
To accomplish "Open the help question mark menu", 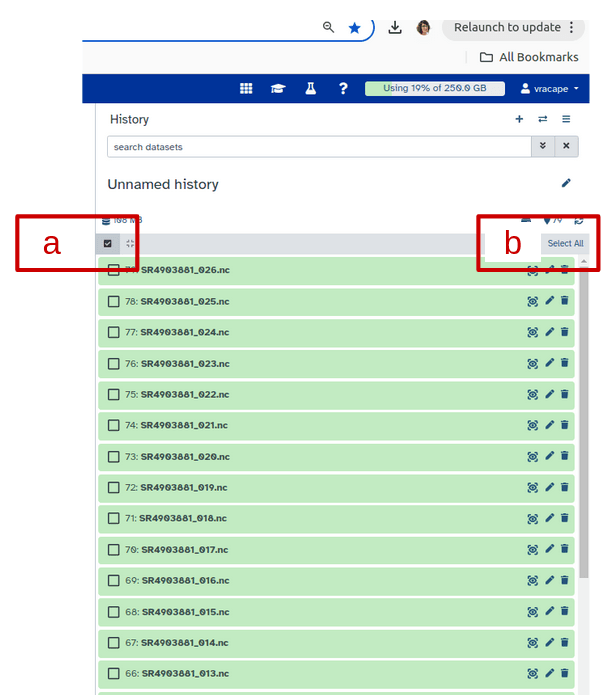I will 343,89.
